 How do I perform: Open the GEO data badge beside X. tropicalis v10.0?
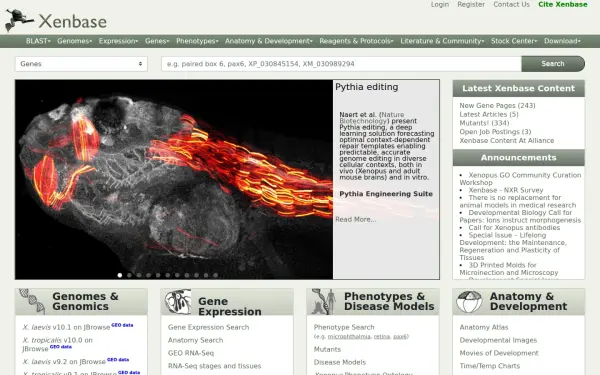(60, 347)
